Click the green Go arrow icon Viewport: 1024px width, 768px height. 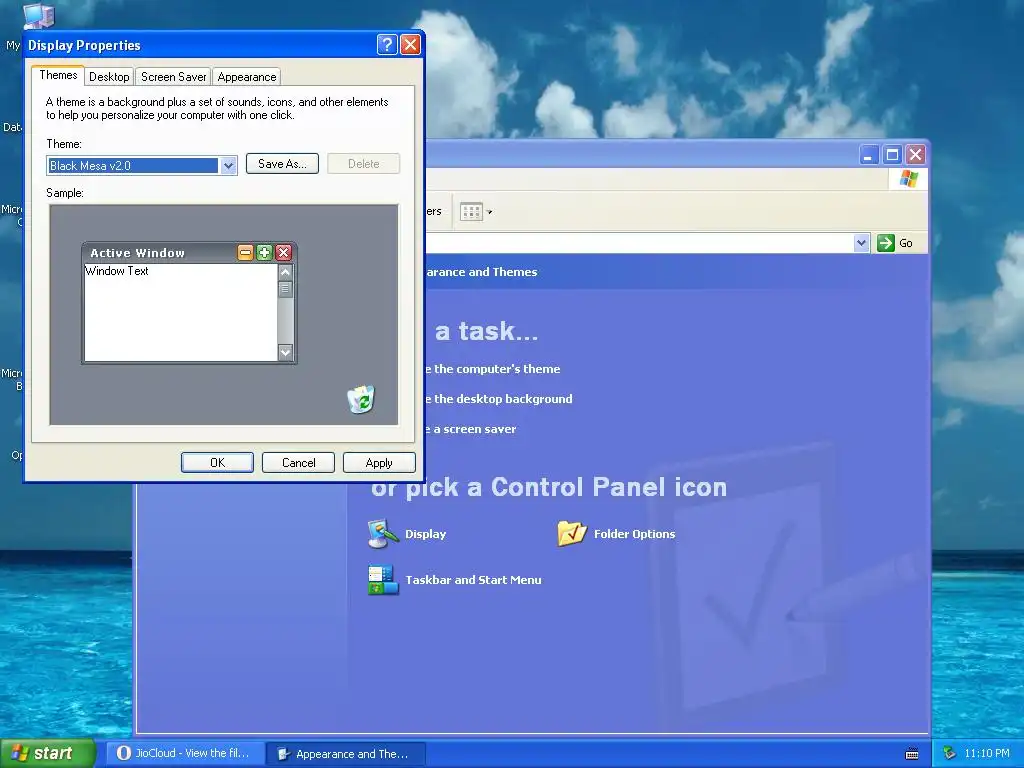pos(886,243)
